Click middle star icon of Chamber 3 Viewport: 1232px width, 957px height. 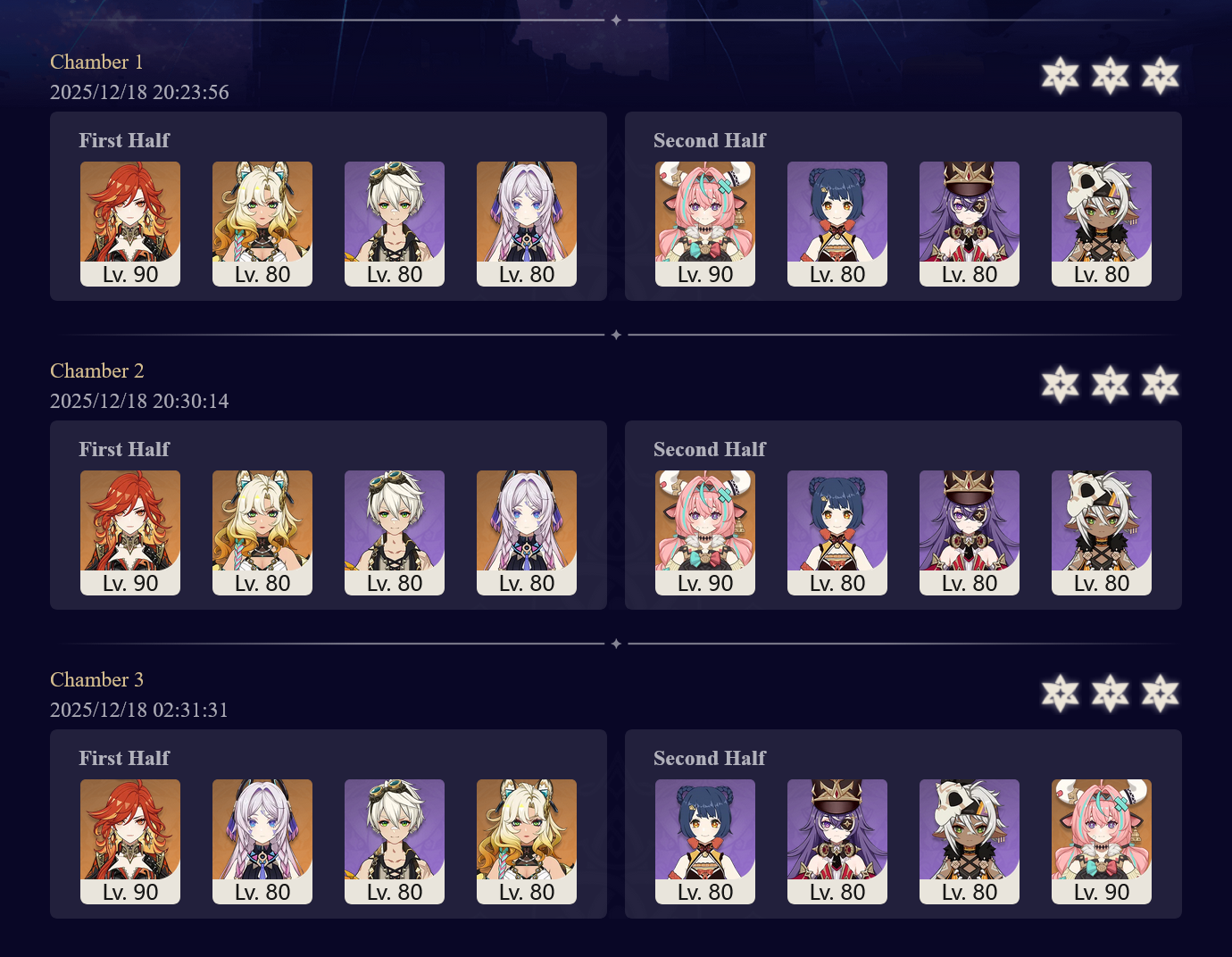click(x=1111, y=694)
